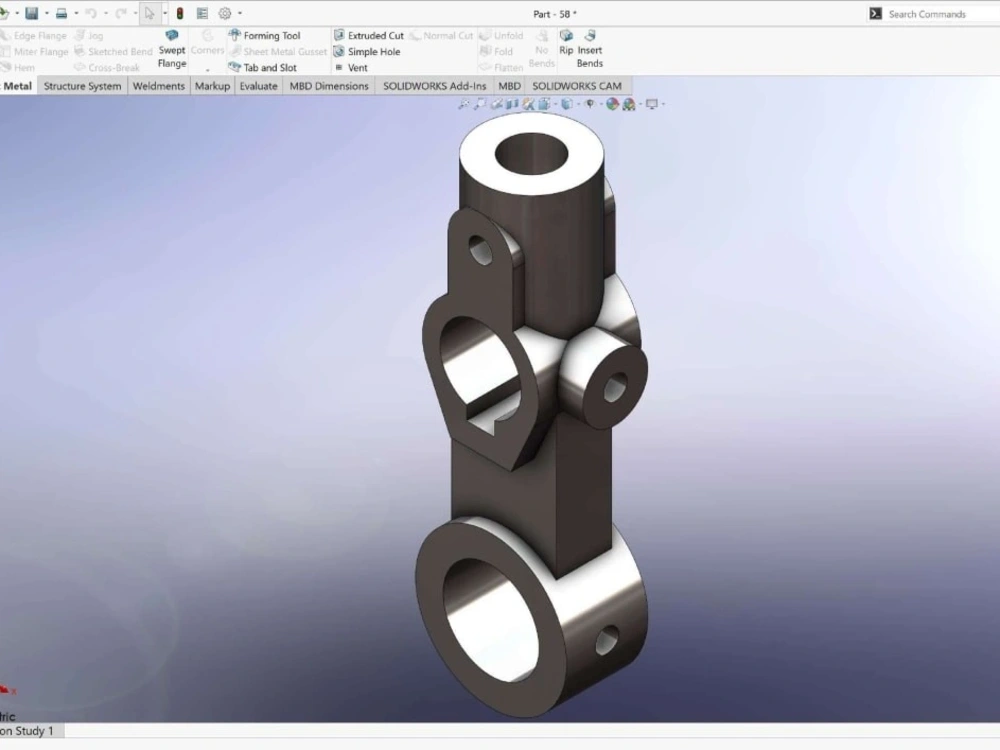Viewport: 1000px width, 750px height.
Task: Click the Edit Appearance sphere icon
Action: pyautogui.click(x=612, y=104)
